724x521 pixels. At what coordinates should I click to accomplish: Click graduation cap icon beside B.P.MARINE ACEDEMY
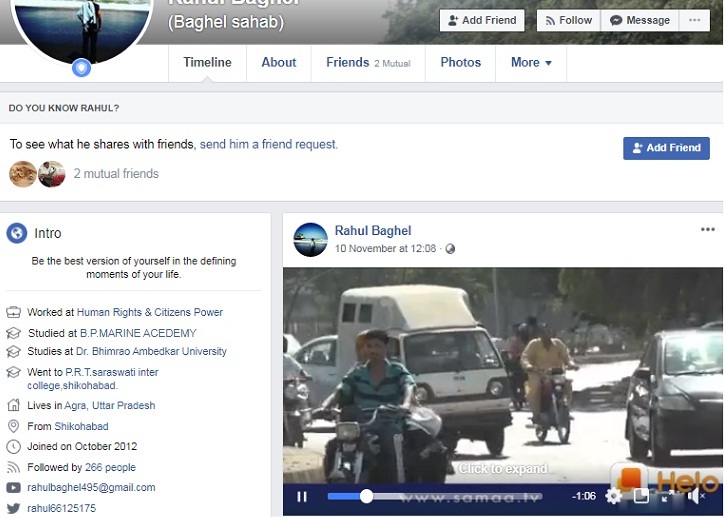[13, 333]
